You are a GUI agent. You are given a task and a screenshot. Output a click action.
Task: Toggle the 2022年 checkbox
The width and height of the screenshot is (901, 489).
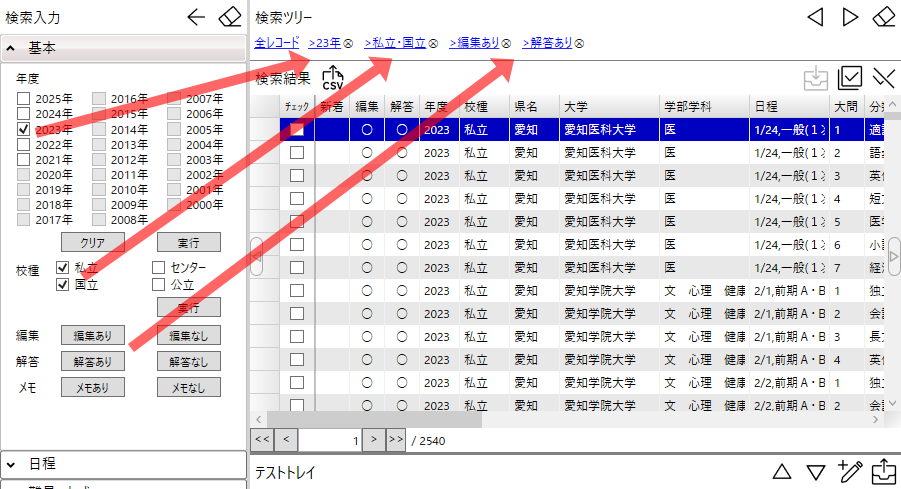pos(24,144)
